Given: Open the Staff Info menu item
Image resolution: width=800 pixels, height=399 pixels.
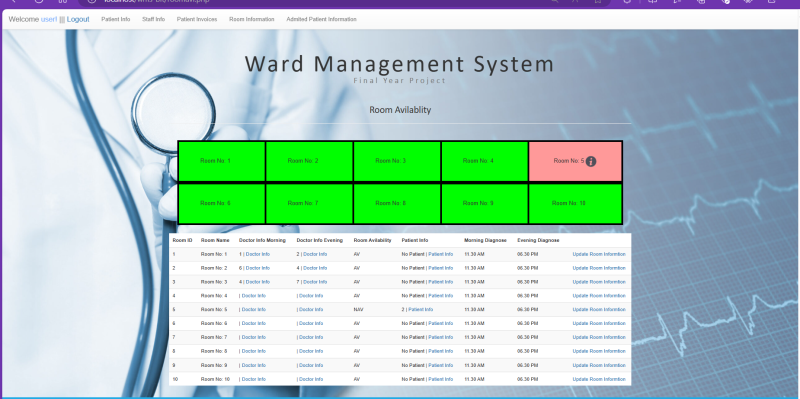Looking at the screenshot, I should (153, 19).
